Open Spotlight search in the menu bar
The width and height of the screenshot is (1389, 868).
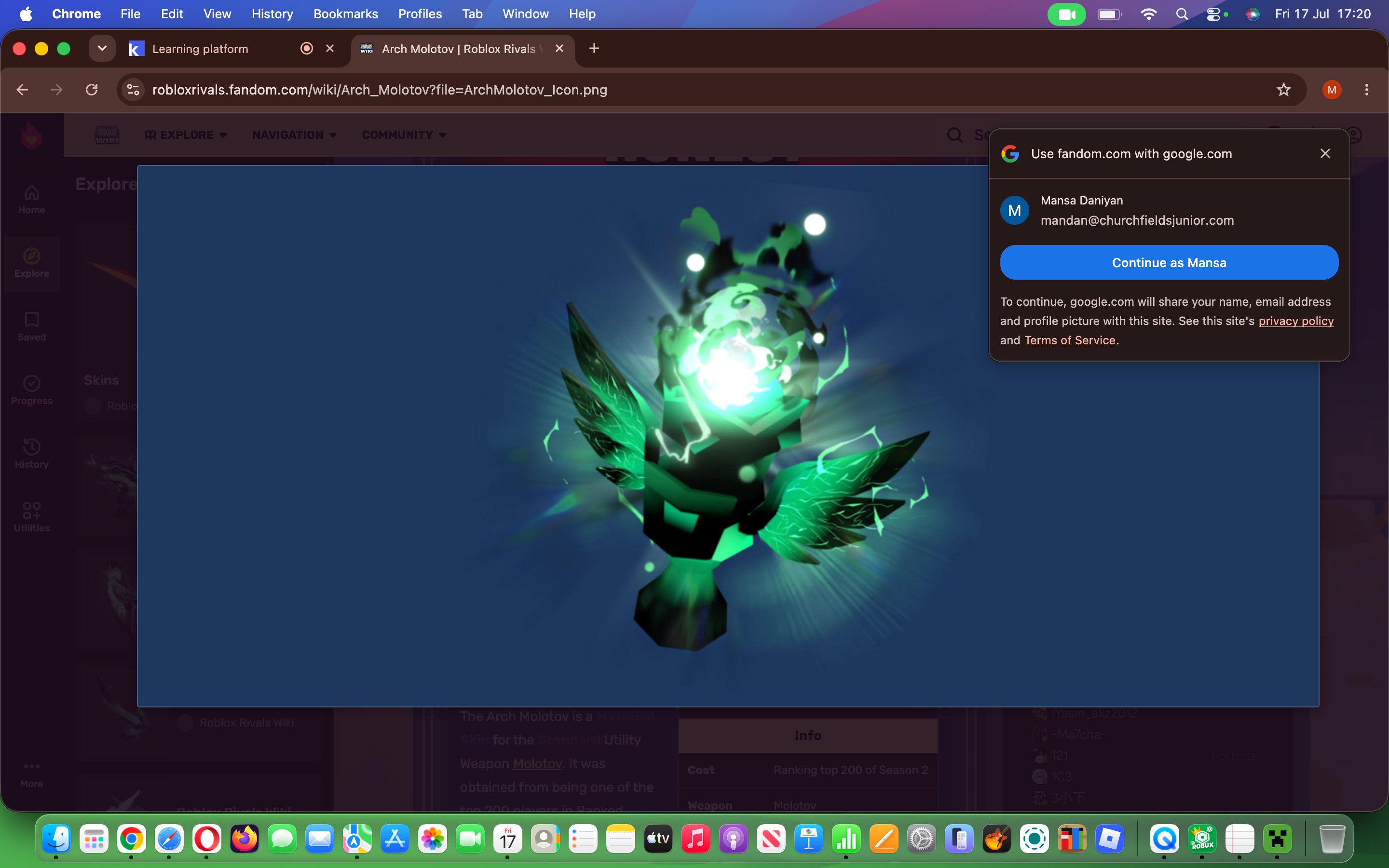pos(1182,14)
